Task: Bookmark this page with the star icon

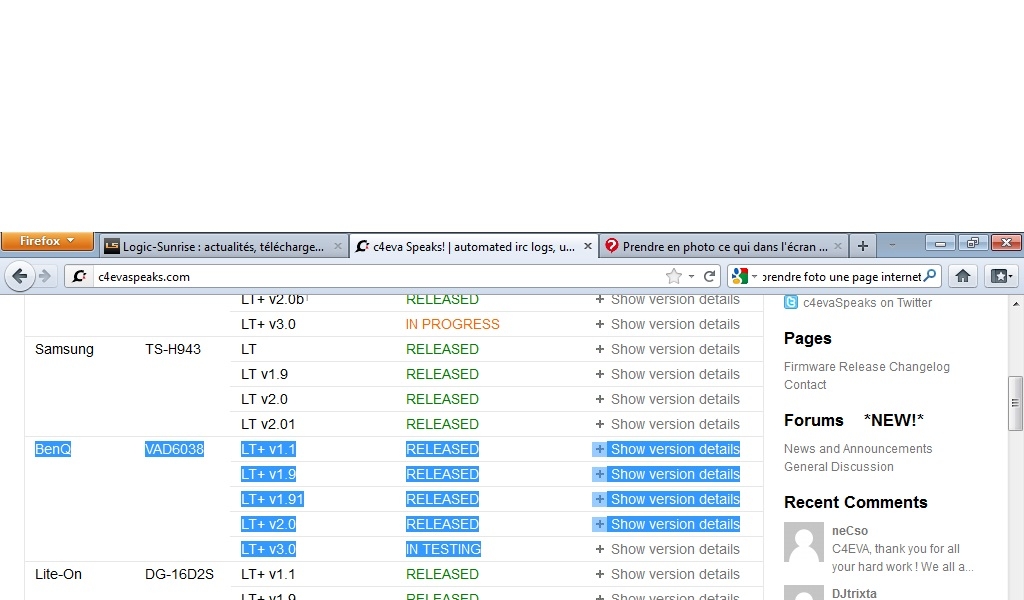Action: pyautogui.click(x=673, y=276)
